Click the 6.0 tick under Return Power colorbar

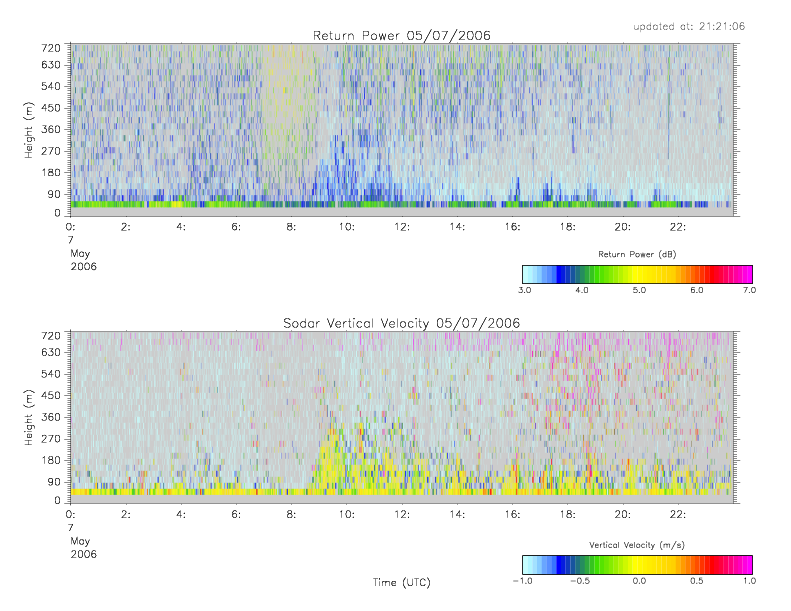(x=697, y=290)
